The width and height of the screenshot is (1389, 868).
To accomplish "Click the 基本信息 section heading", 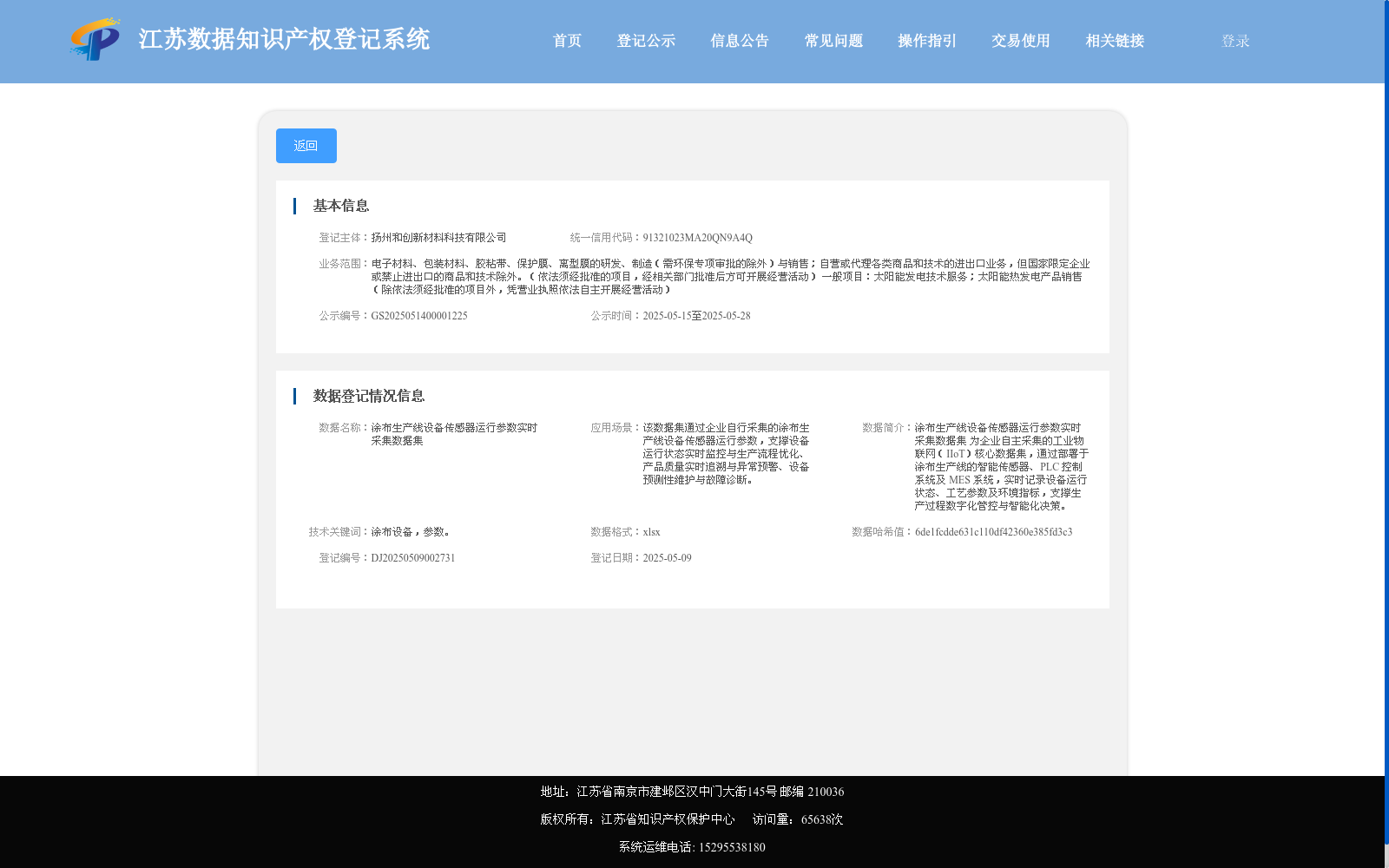I will (341, 206).
